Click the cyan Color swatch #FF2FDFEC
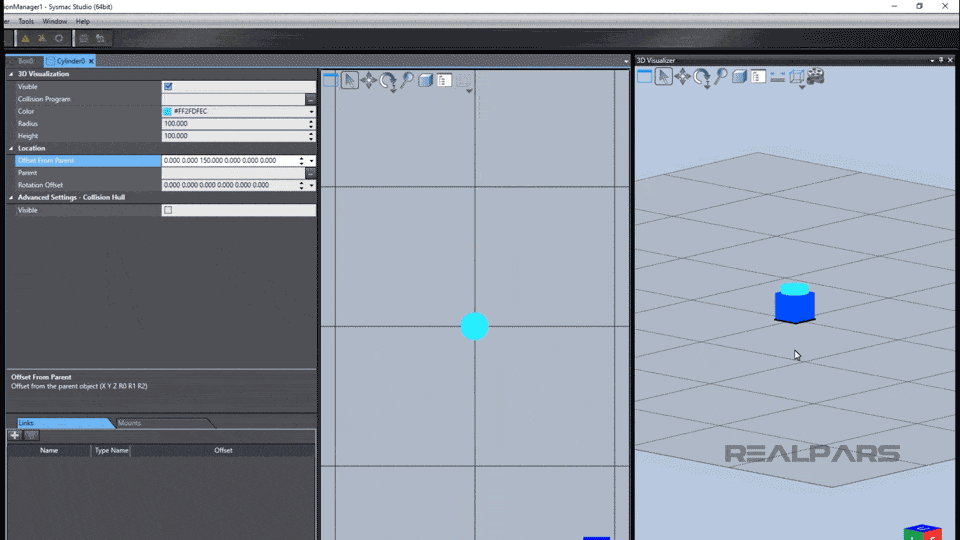This screenshot has height=540, width=960. [167, 111]
